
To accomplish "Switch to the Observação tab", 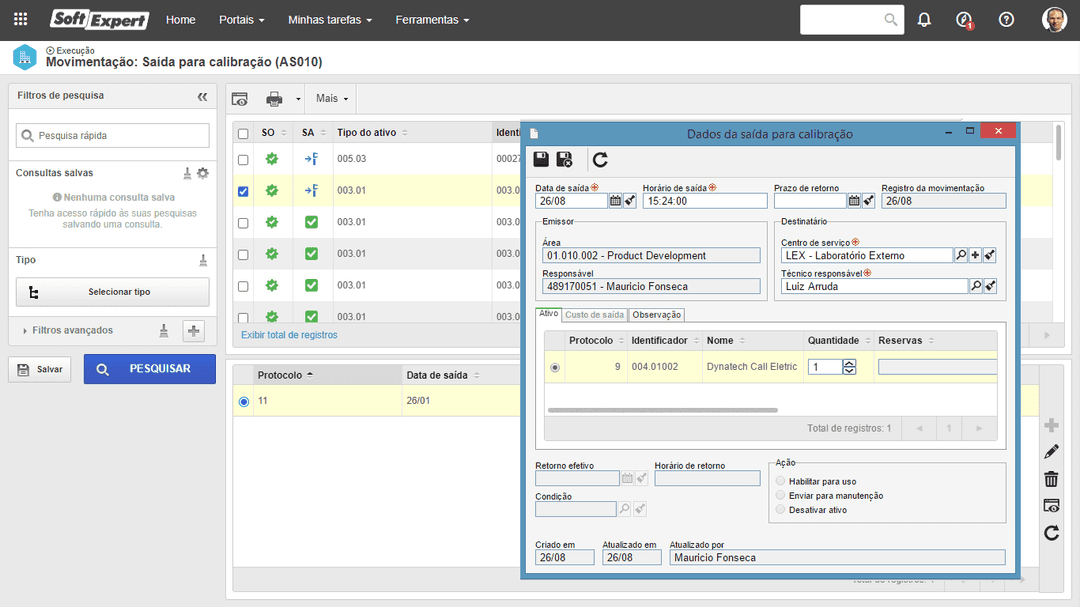I will click(x=656, y=315).
